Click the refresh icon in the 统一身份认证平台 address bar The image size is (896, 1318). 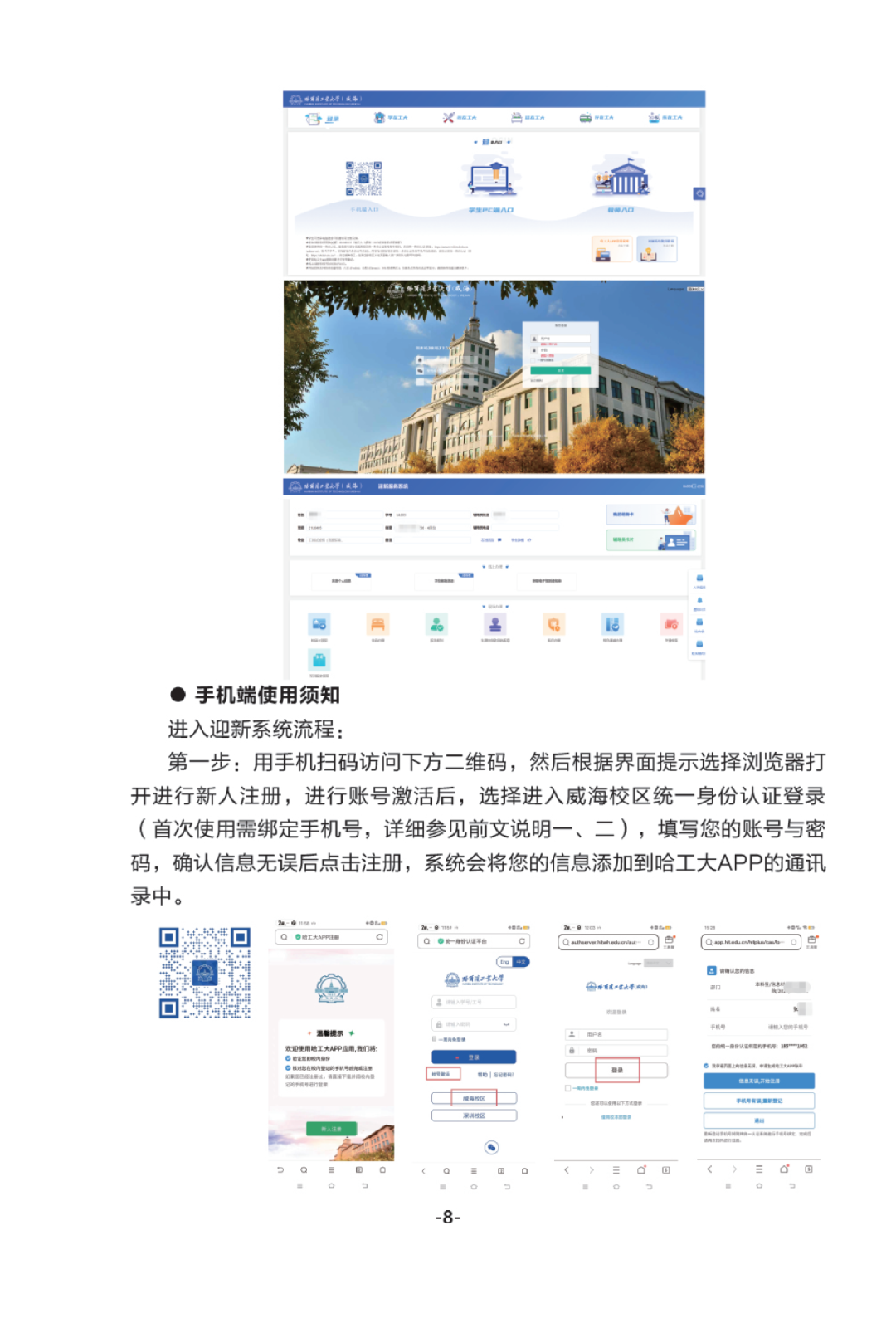(x=522, y=941)
